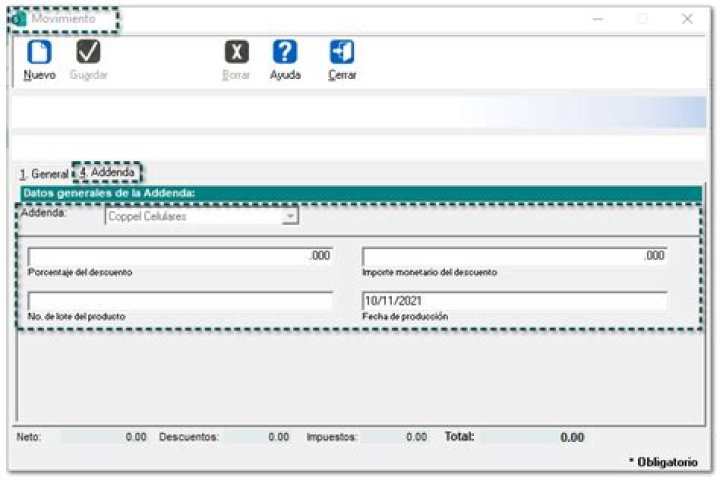Viewport: 720px width, 480px height.
Task: Click the Porcentaje del descuento field
Action: coord(180,256)
